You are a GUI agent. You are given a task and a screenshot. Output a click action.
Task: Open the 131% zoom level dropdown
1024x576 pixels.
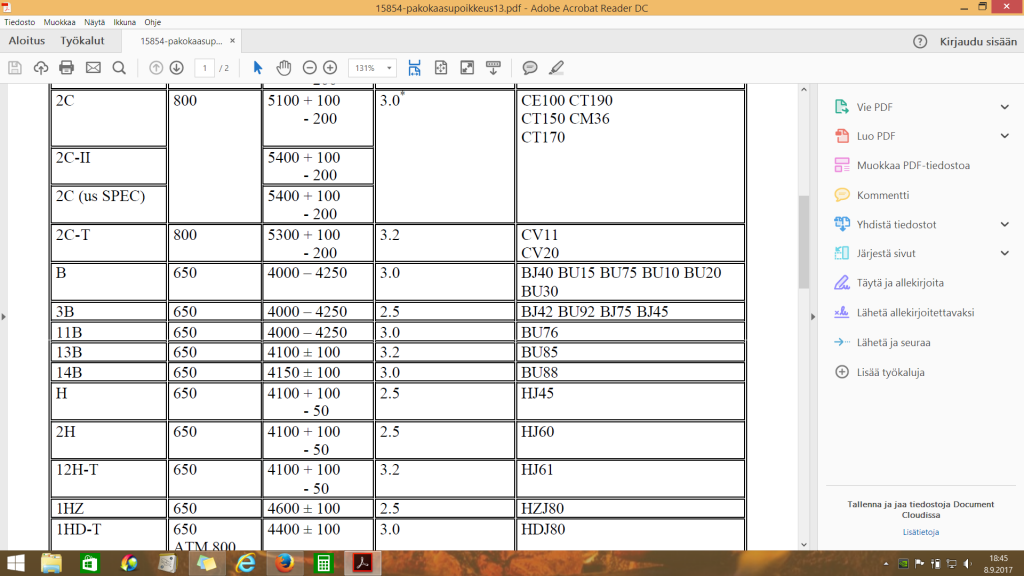[372, 68]
